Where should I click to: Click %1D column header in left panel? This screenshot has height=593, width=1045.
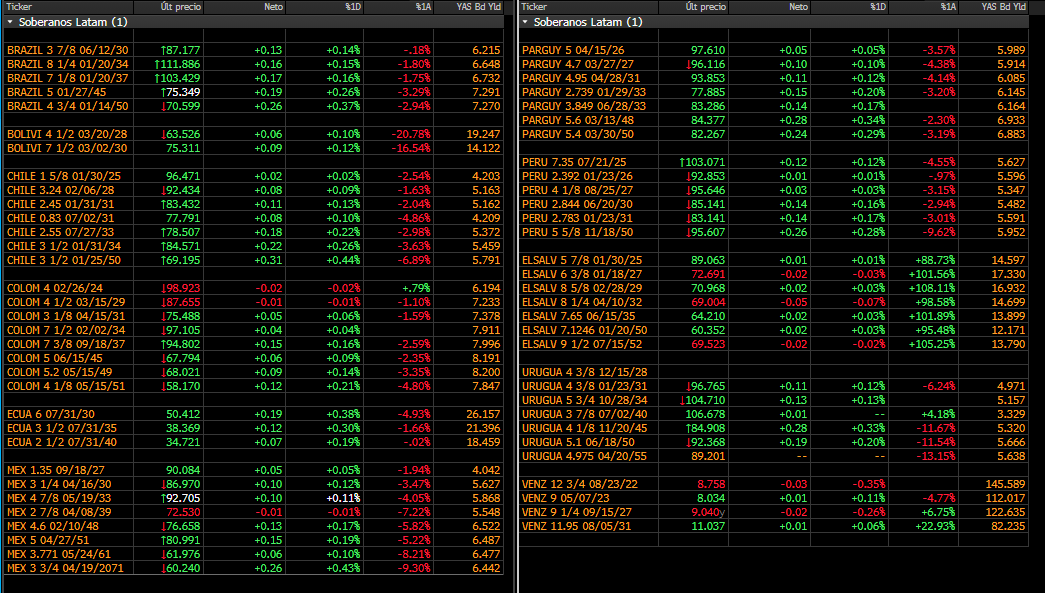click(x=353, y=7)
